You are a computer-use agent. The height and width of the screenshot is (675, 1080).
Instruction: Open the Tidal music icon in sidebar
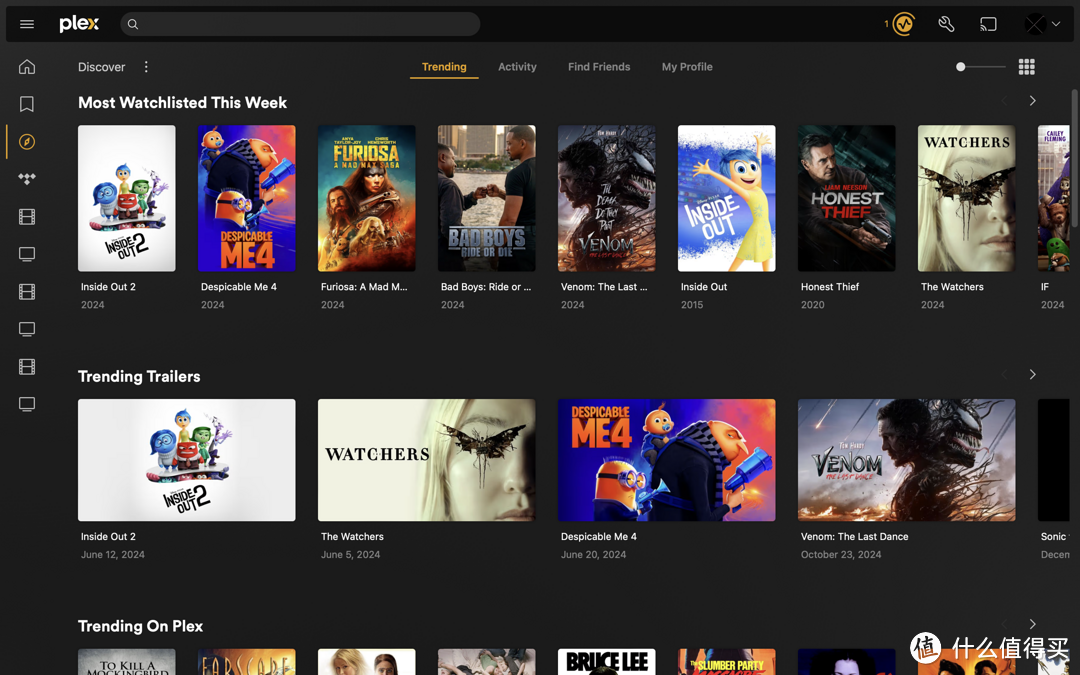tap(26, 179)
